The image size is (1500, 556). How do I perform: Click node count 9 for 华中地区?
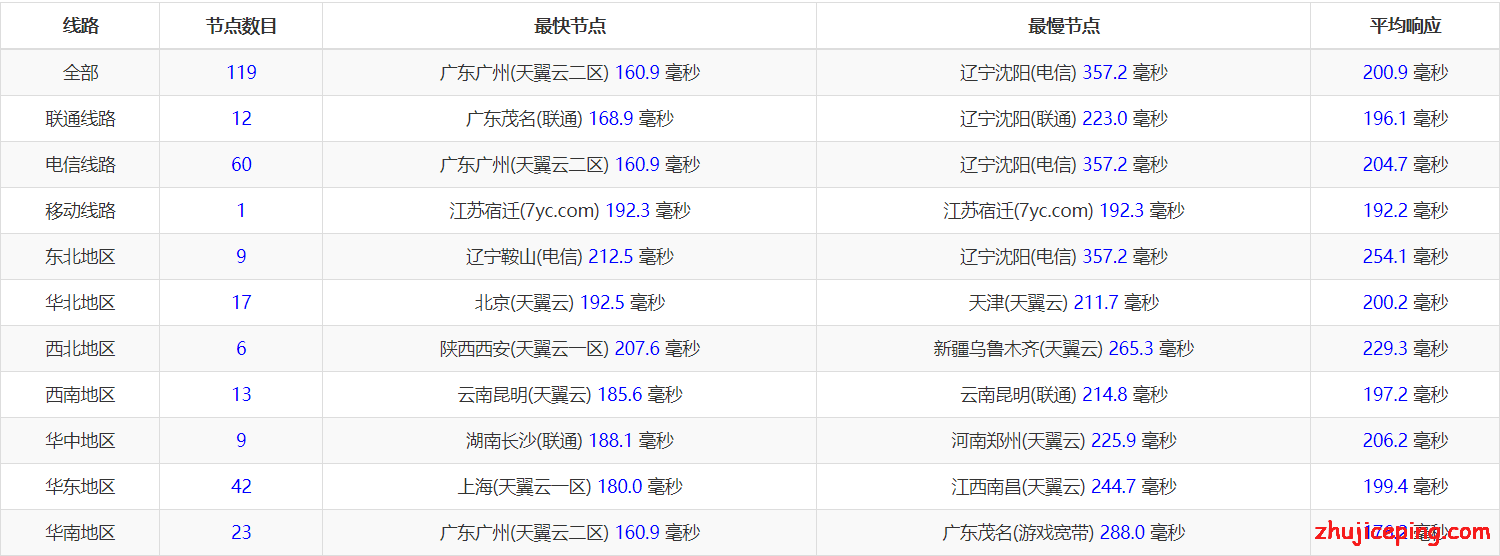(241, 440)
